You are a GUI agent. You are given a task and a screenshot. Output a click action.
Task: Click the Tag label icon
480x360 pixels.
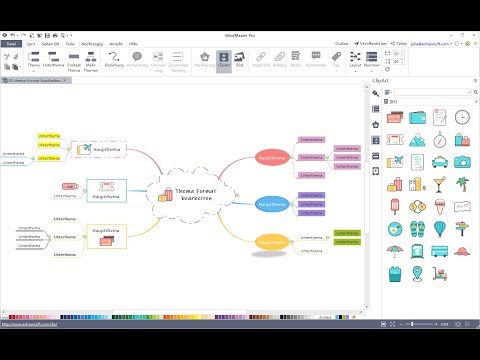click(x=336, y=57)
